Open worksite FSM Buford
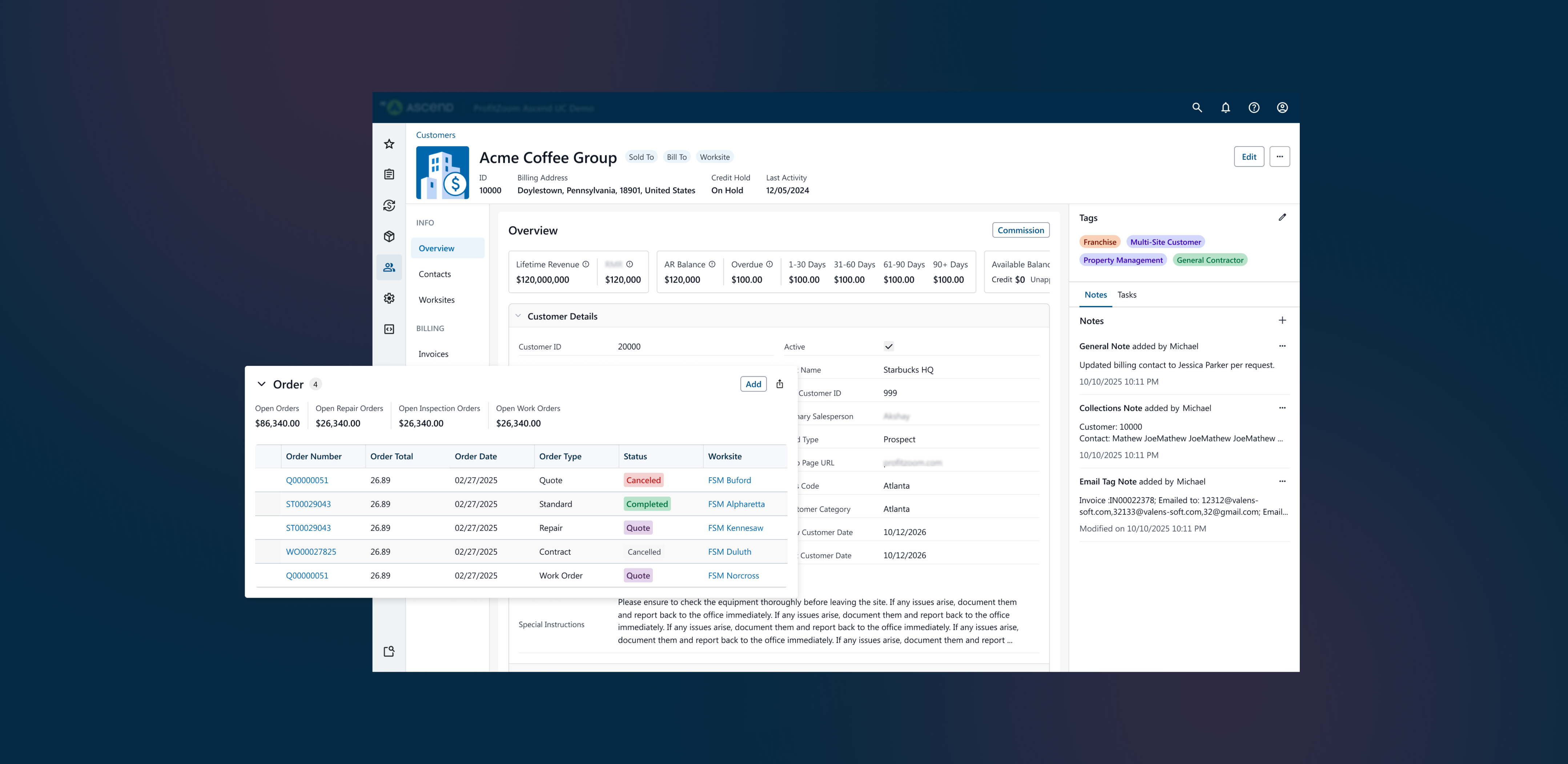Viewport: 1568px width, 764px height. 729,481
